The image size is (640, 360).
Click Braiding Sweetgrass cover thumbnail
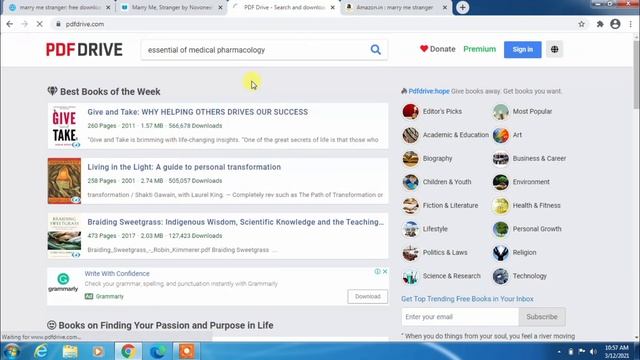click(x=64, y=236)
